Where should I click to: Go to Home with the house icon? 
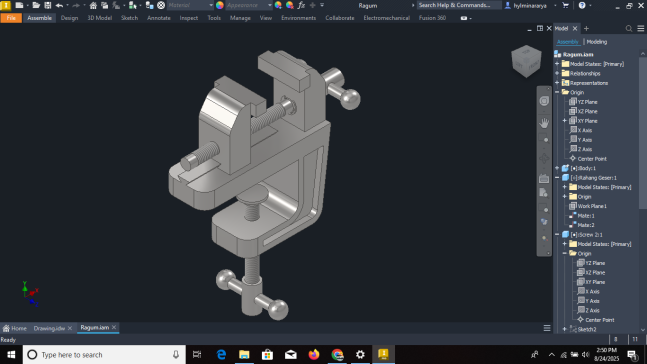point(93,5)
